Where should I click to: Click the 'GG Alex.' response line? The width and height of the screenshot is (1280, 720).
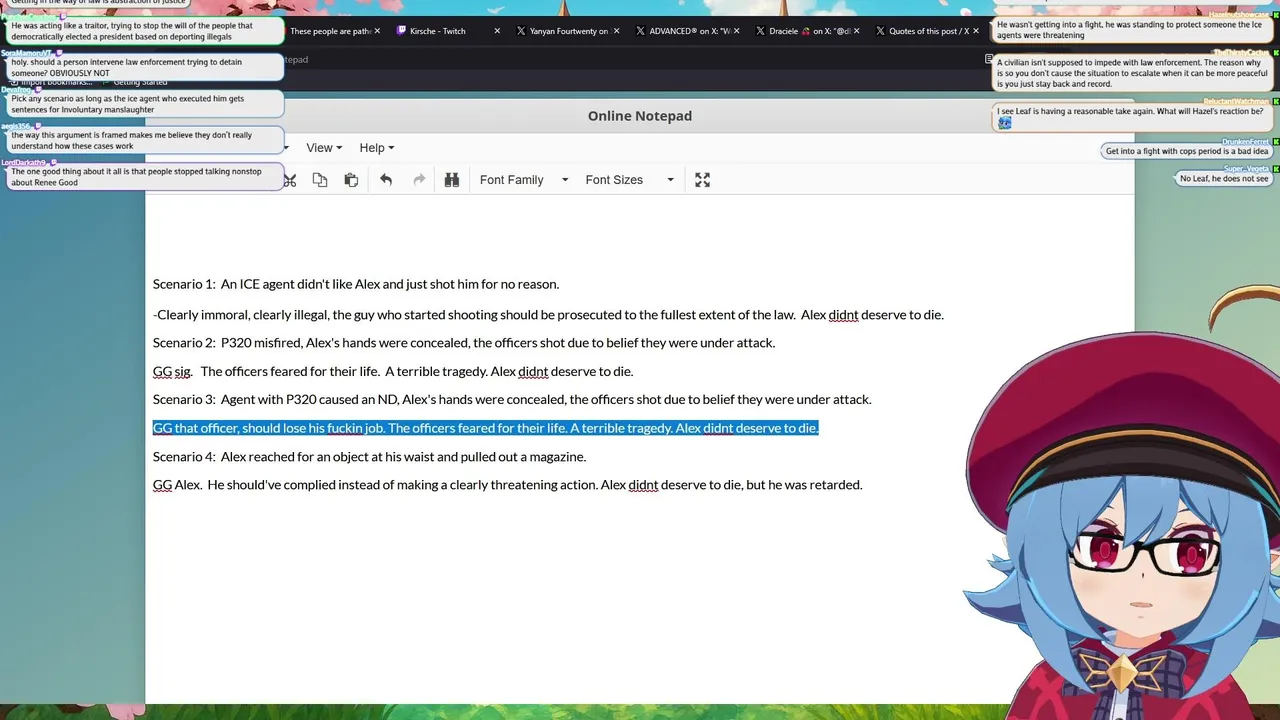[507, 485]
